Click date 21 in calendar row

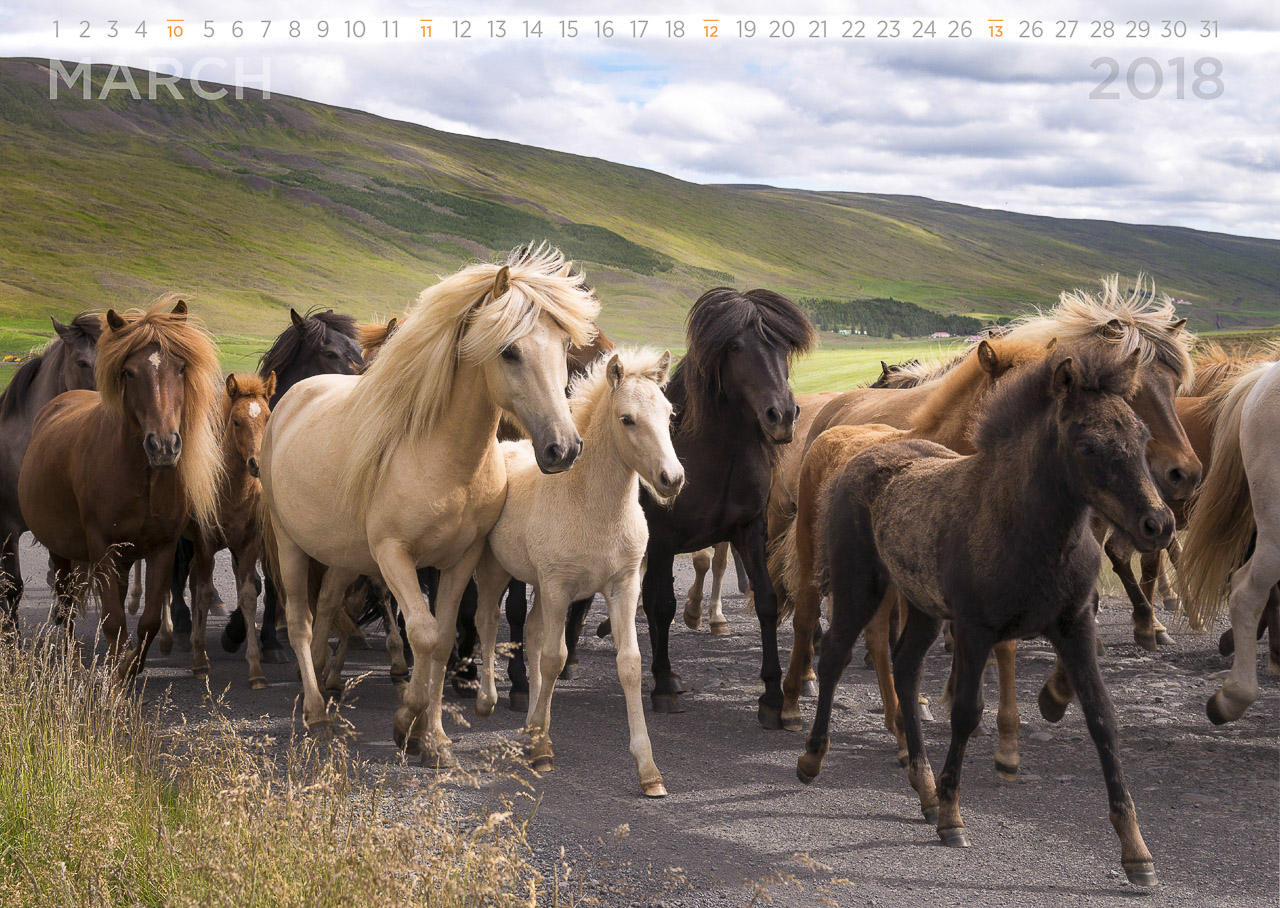click(x=818, y=30)
